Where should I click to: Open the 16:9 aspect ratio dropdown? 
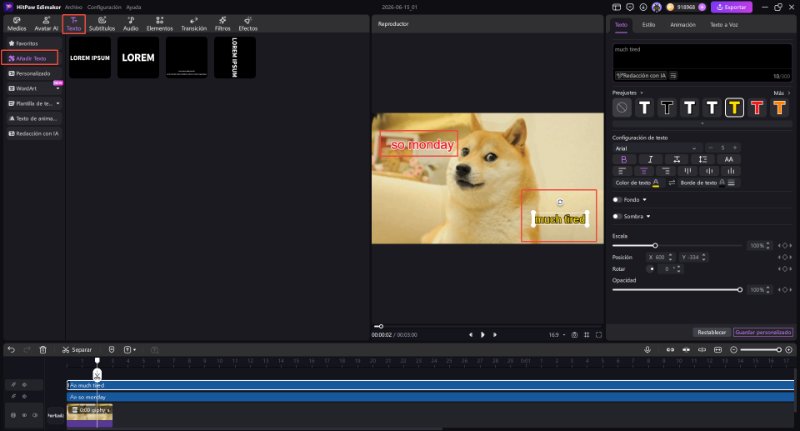pos(557,335)
